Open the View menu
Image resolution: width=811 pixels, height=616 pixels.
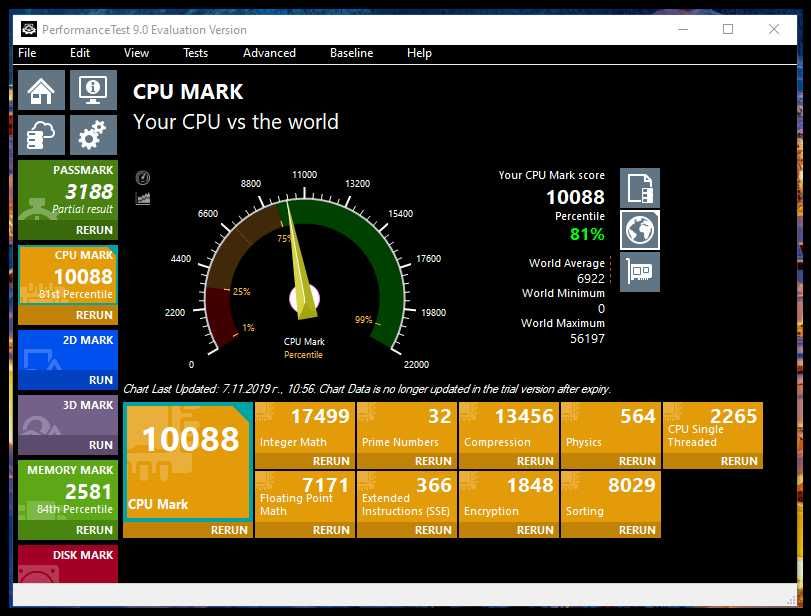point(136,53)
